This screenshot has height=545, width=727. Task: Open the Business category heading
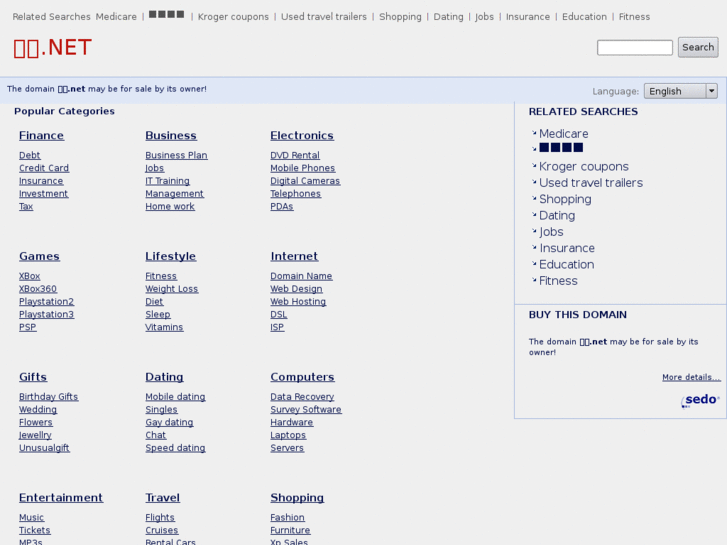tap(171, 135)
